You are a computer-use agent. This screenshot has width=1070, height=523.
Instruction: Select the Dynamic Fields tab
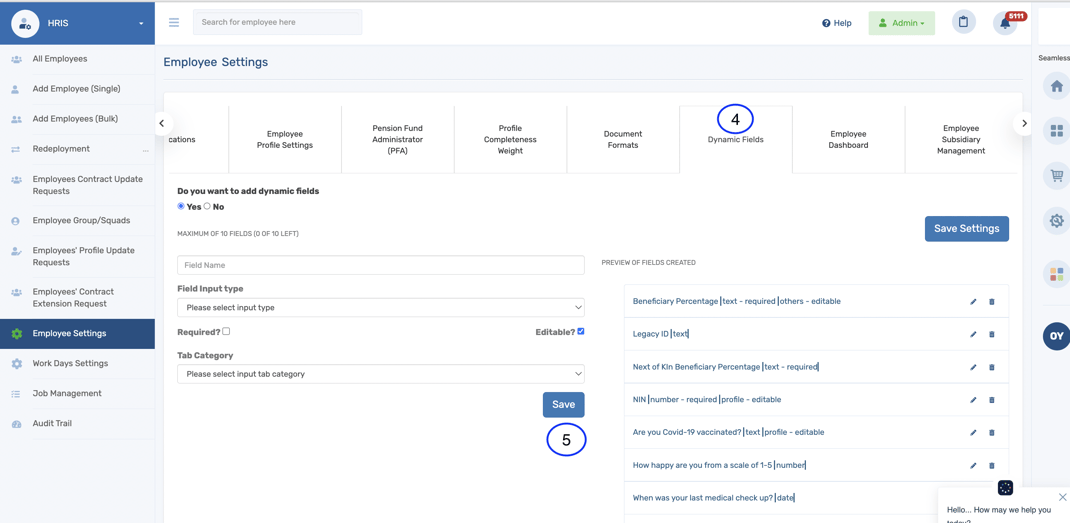tap(736, 140)
